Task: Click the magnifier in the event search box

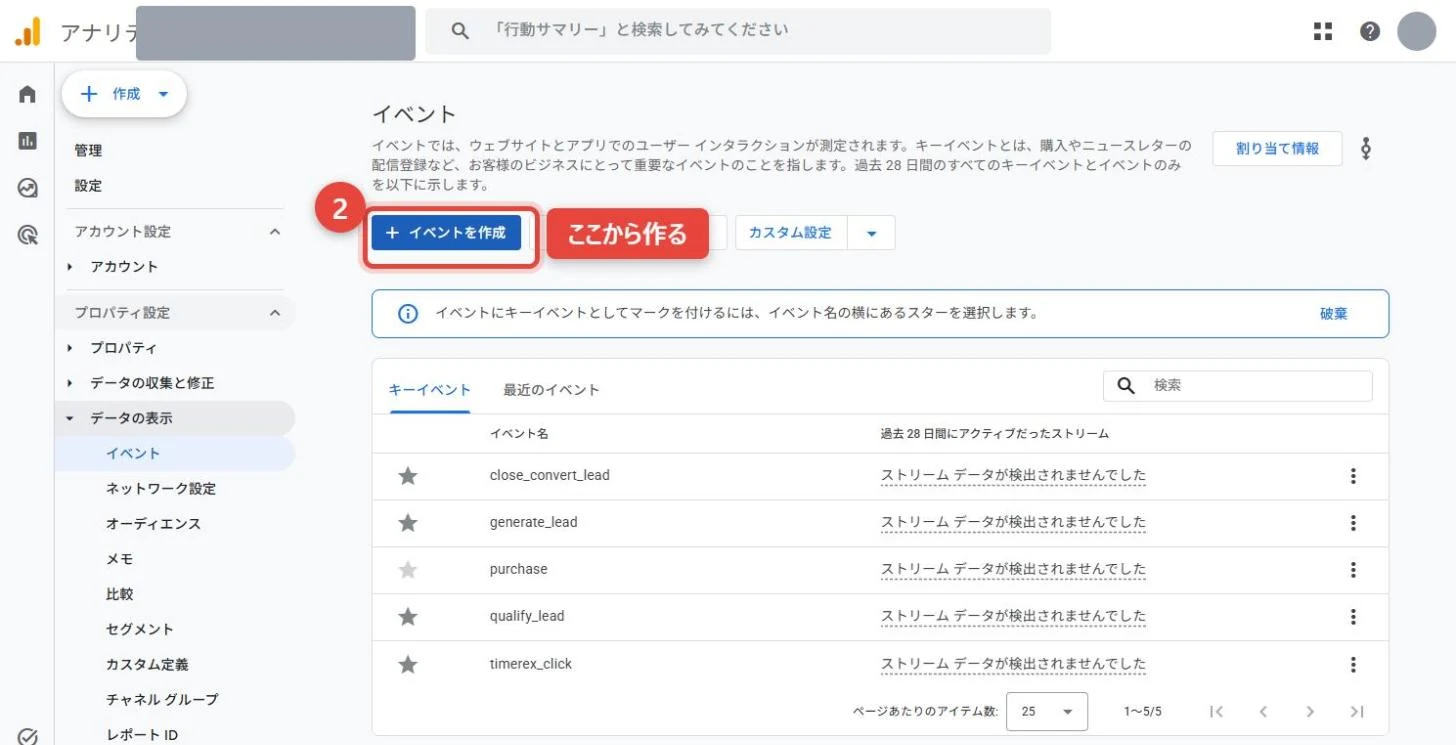Action: coord(1126,386)
